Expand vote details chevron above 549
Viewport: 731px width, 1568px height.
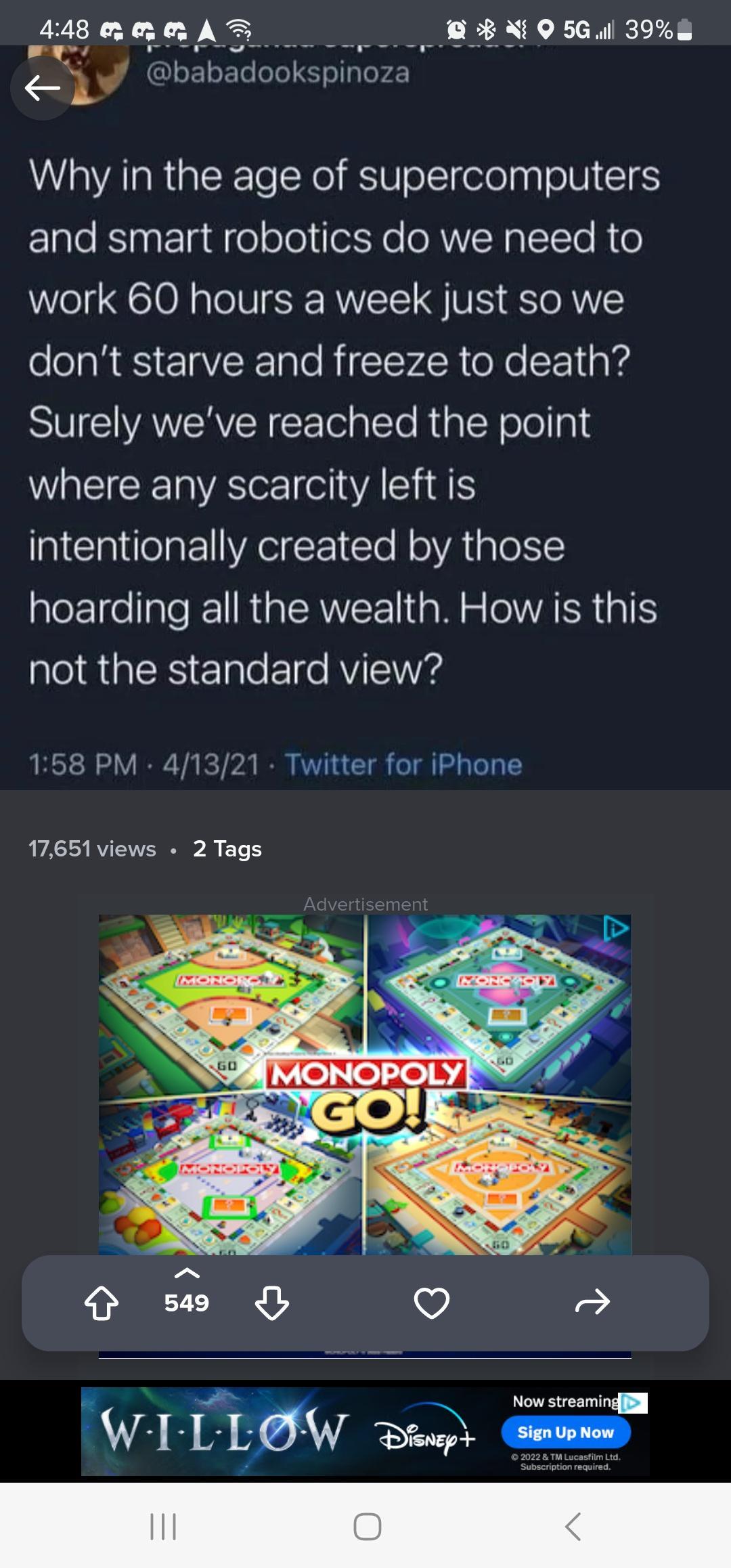pos(187,1273)
